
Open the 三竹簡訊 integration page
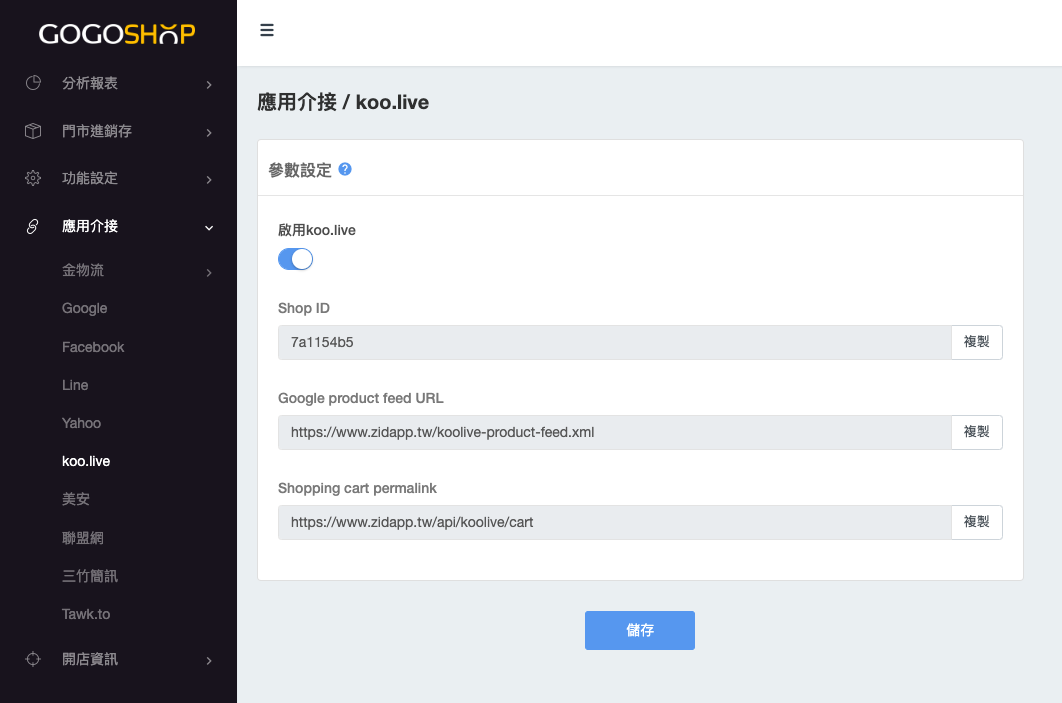pyautogui.click(x=90, y=576)
